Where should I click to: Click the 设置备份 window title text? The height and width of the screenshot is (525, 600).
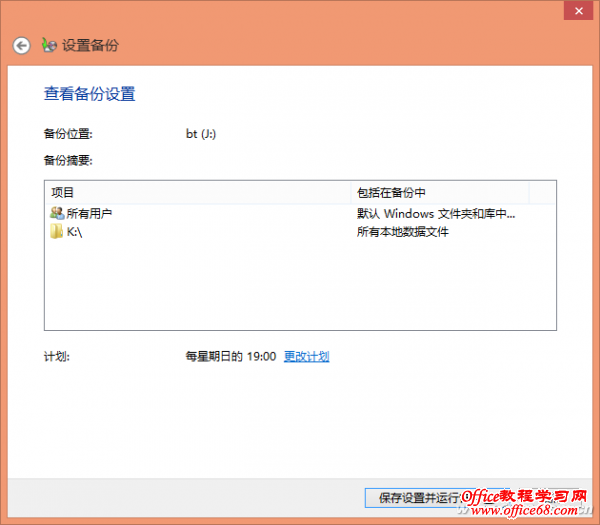coord(91,46)
